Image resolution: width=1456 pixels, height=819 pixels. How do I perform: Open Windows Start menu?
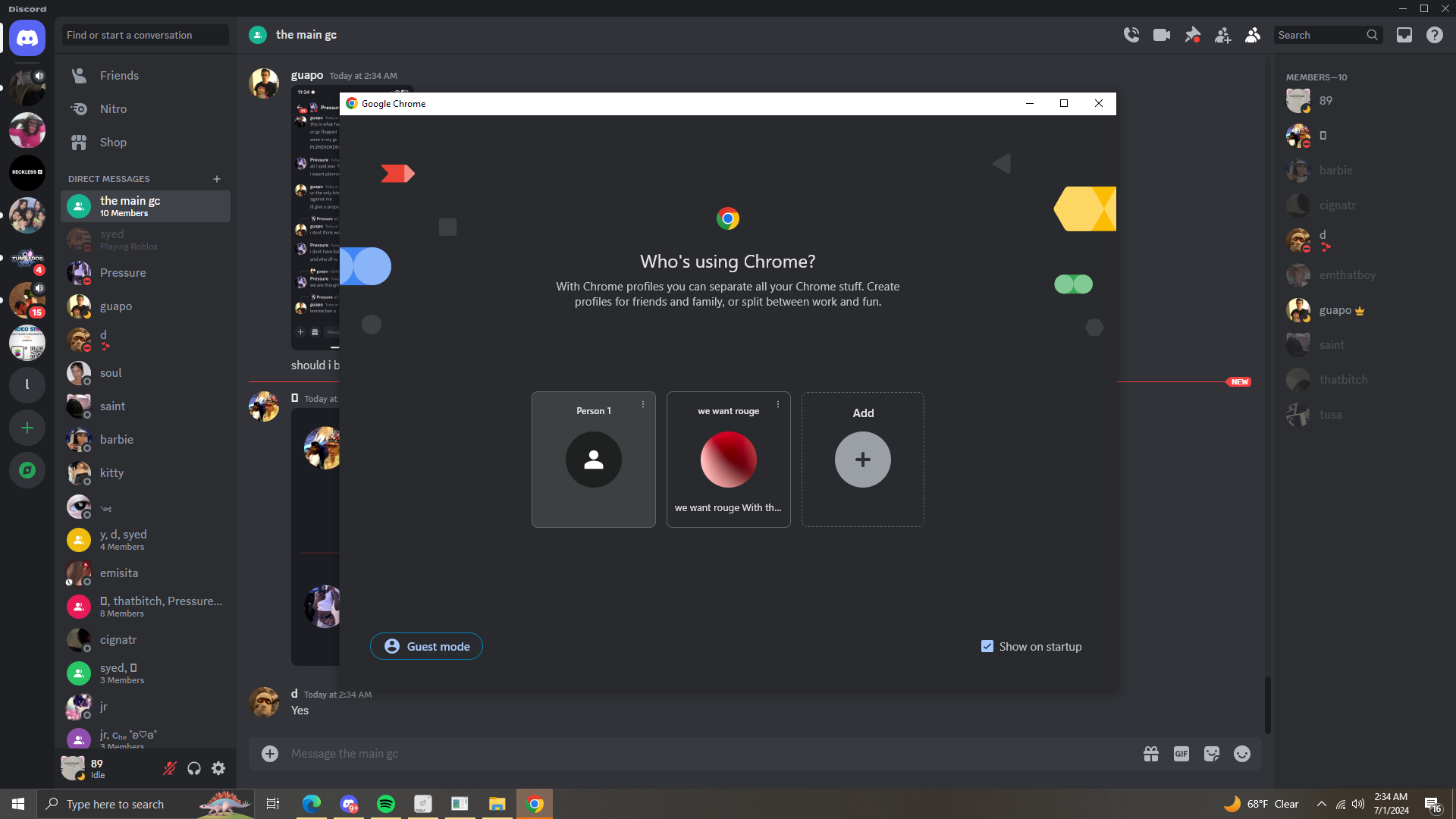(18, 804)
